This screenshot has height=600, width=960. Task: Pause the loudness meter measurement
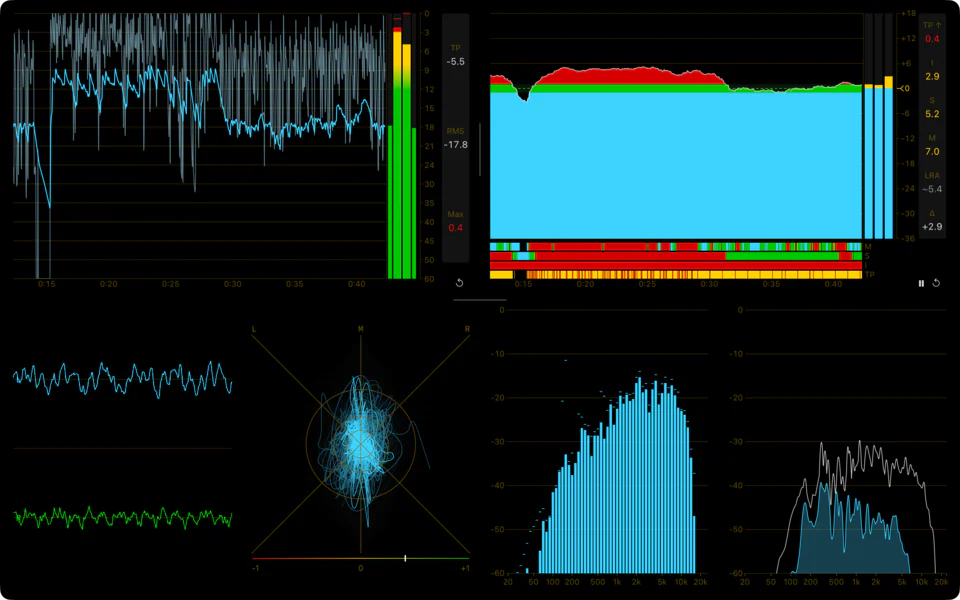click(x=921, y=283)
